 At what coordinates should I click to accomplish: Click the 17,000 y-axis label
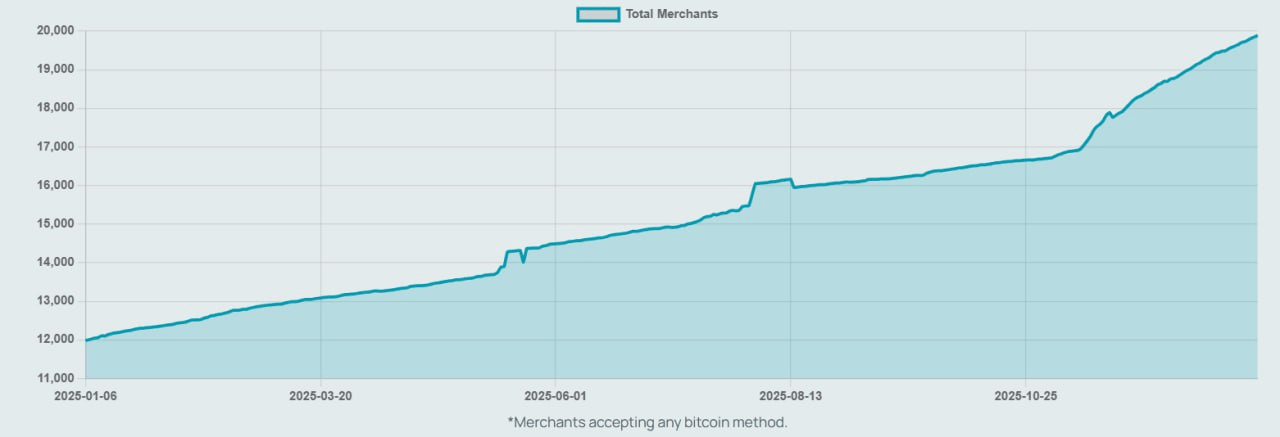click(x=56, y=147)
